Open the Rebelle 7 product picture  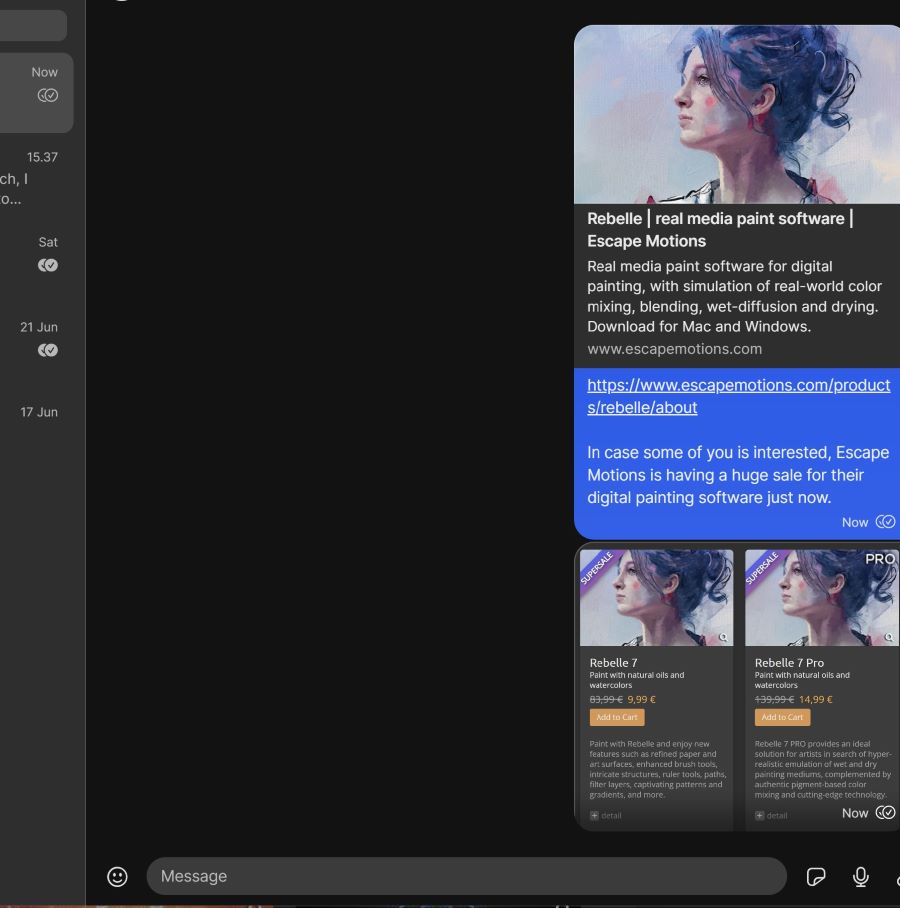coord(656,598)
